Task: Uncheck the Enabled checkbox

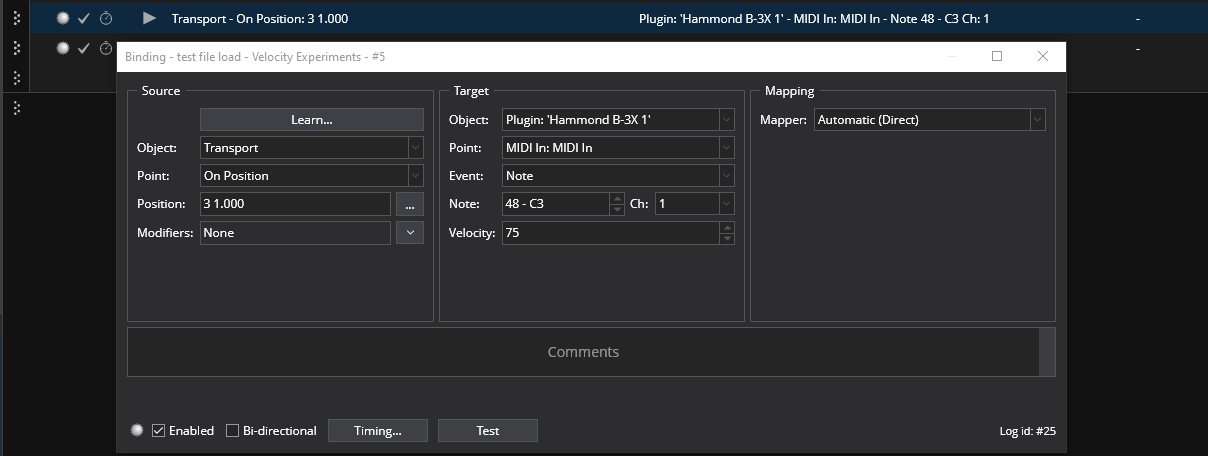Action: [x=159, y=431]
